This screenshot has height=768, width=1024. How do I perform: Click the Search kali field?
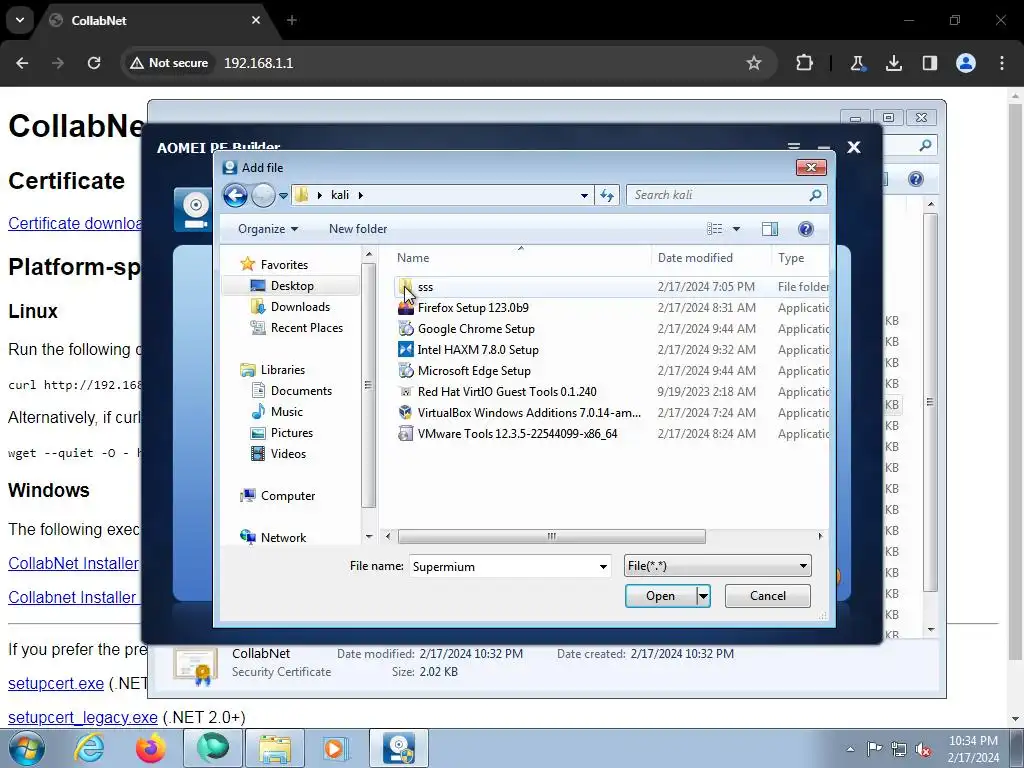click(726, 195)
